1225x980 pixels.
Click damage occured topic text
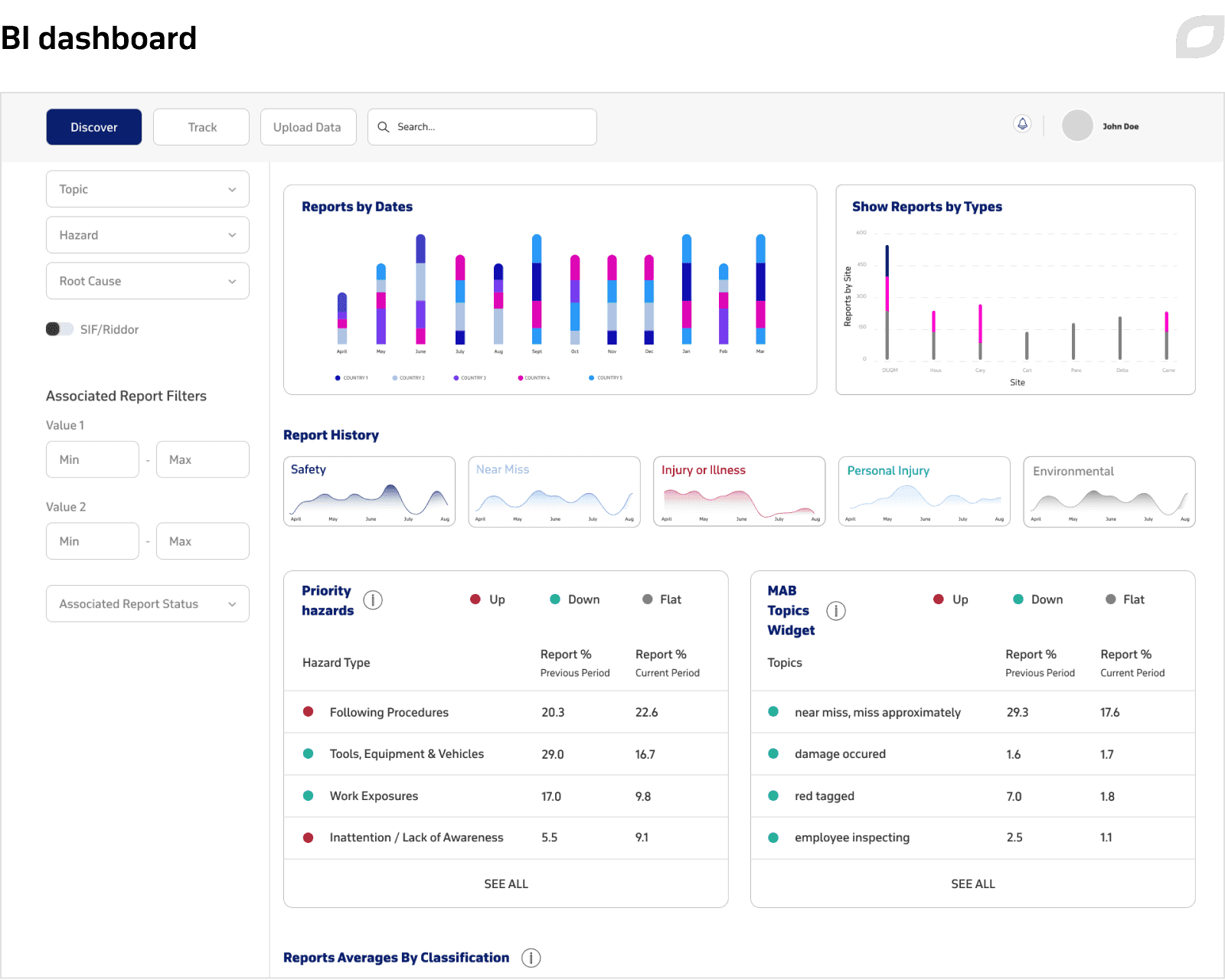pyautogui.click(x=840, y=754)
